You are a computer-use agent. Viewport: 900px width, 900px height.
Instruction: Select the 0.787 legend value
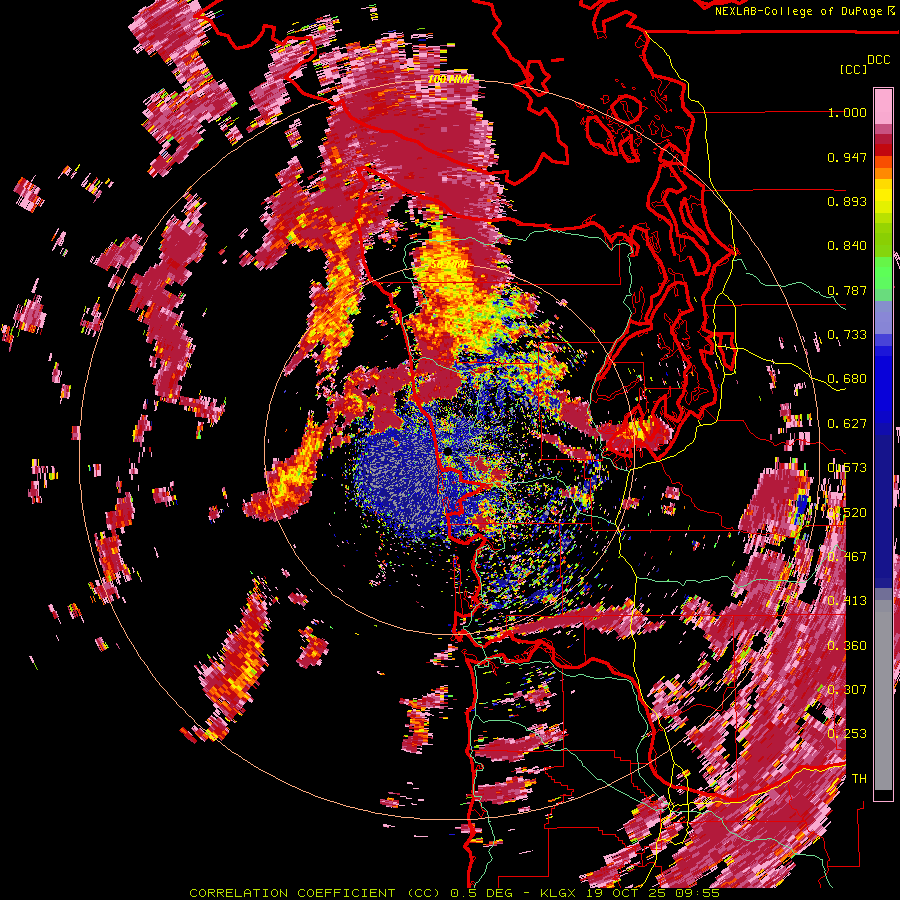[847, 290]
